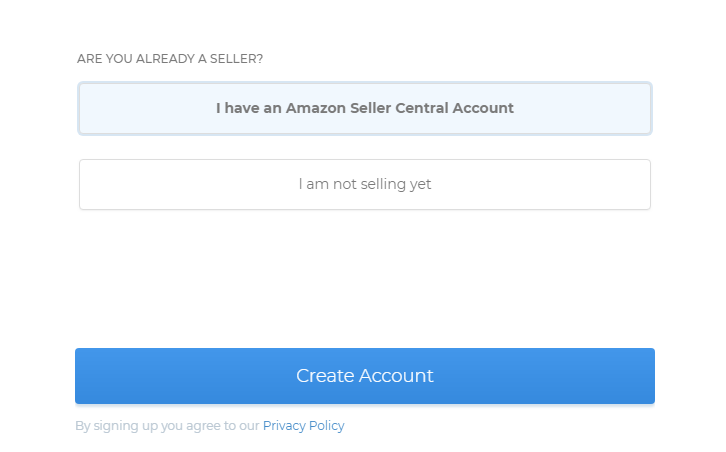Select "I have an Amazon Seller Central Account"

click(x=365, y=108)
